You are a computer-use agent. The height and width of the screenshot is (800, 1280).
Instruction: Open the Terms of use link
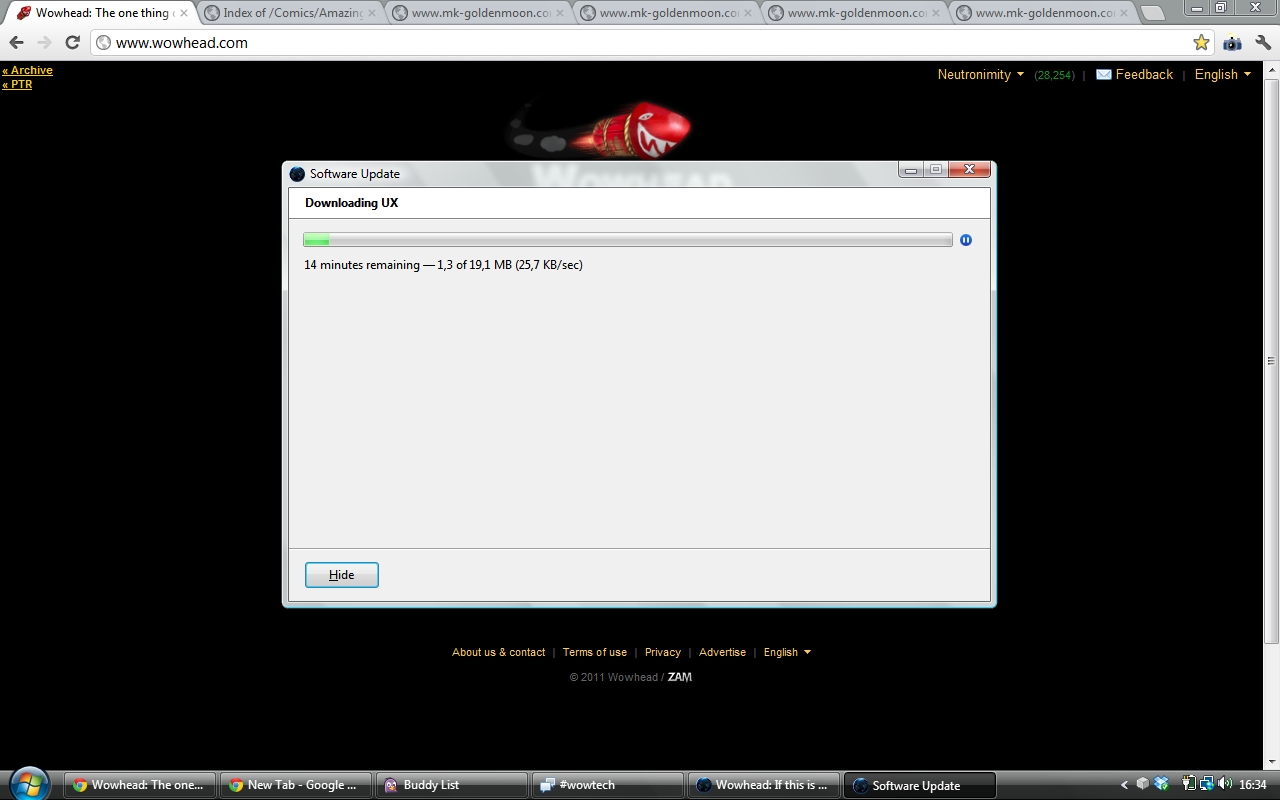point(595,652)
